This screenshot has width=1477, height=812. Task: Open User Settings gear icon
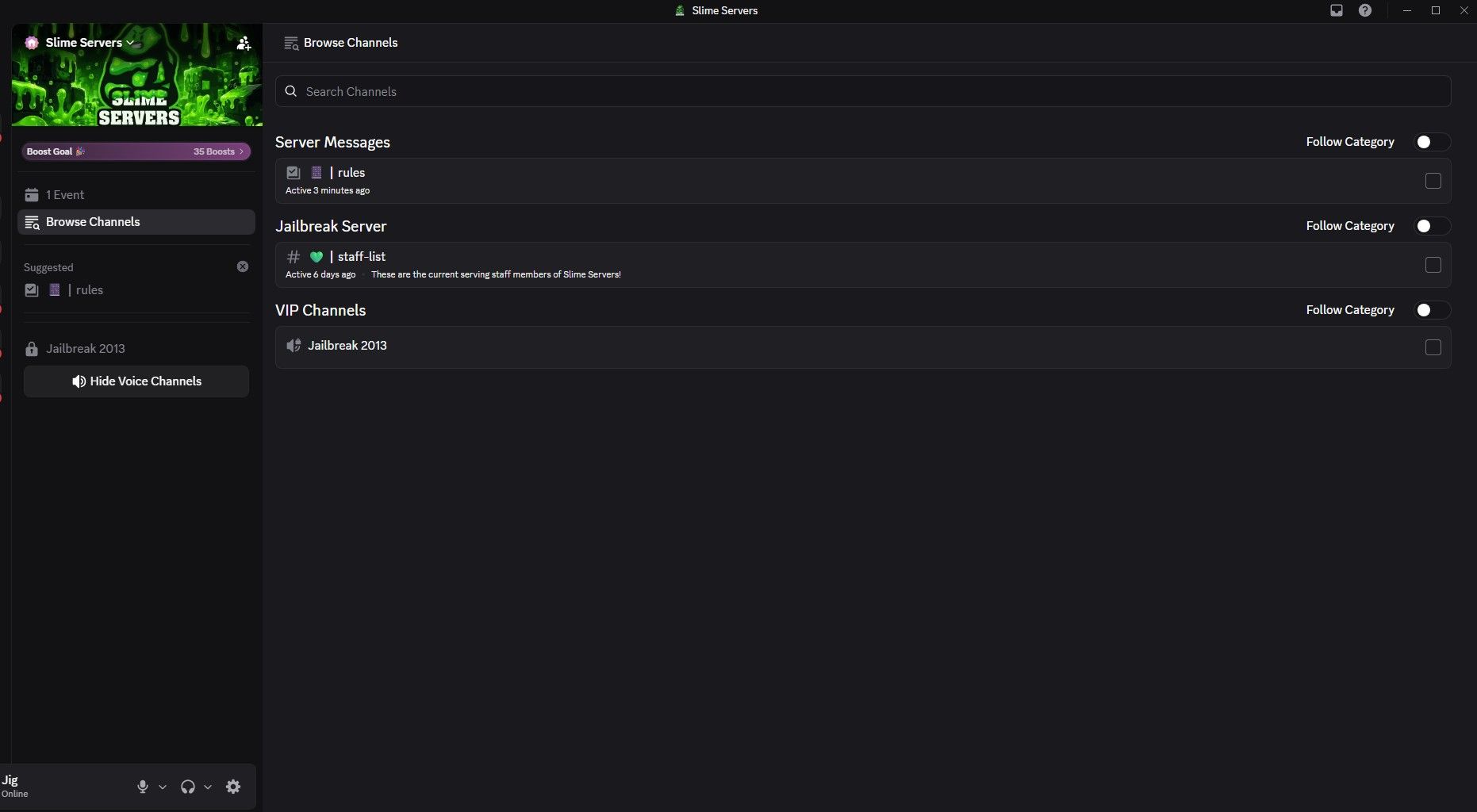point(233,787)
